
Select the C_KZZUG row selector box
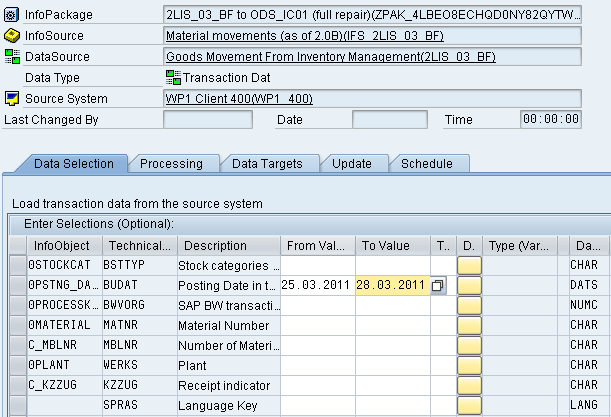[18, 385]
